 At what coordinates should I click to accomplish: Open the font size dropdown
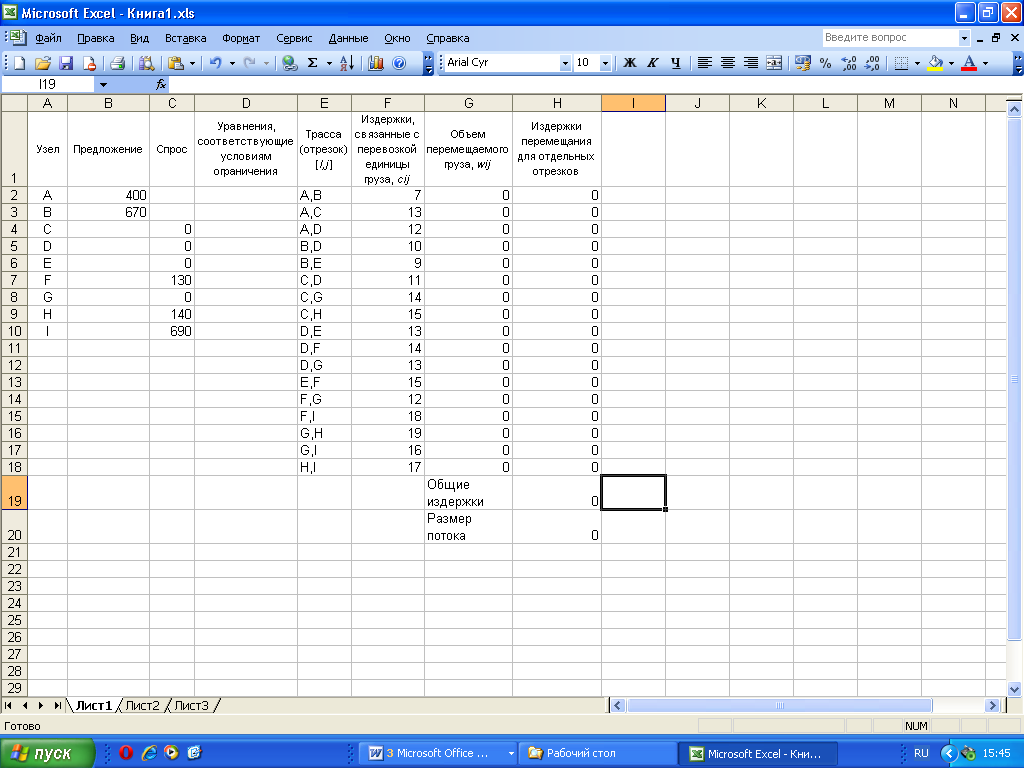click(606, 63)
